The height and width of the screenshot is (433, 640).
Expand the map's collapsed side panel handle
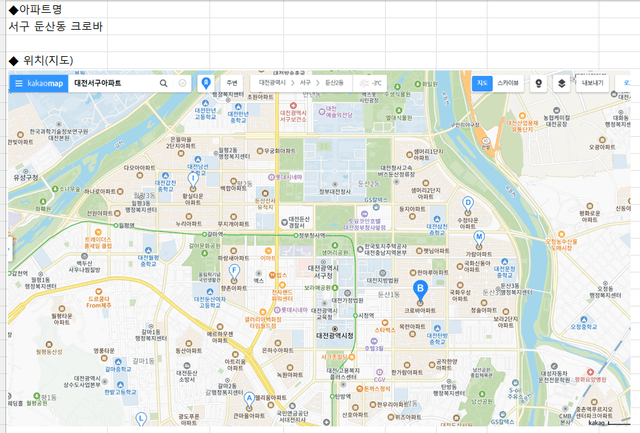(9, 249)
